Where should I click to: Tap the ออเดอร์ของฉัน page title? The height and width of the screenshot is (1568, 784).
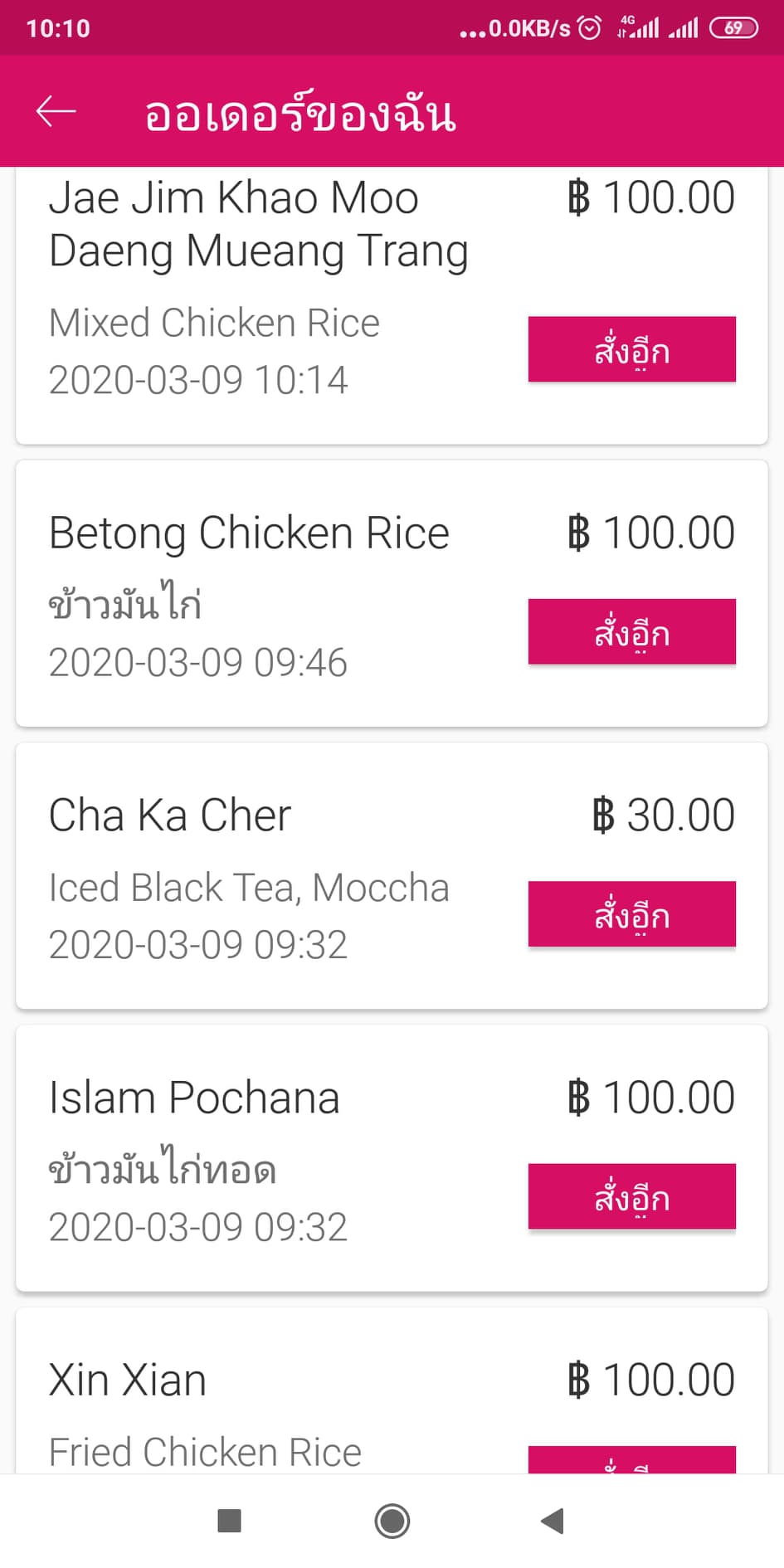pos(299,114)
